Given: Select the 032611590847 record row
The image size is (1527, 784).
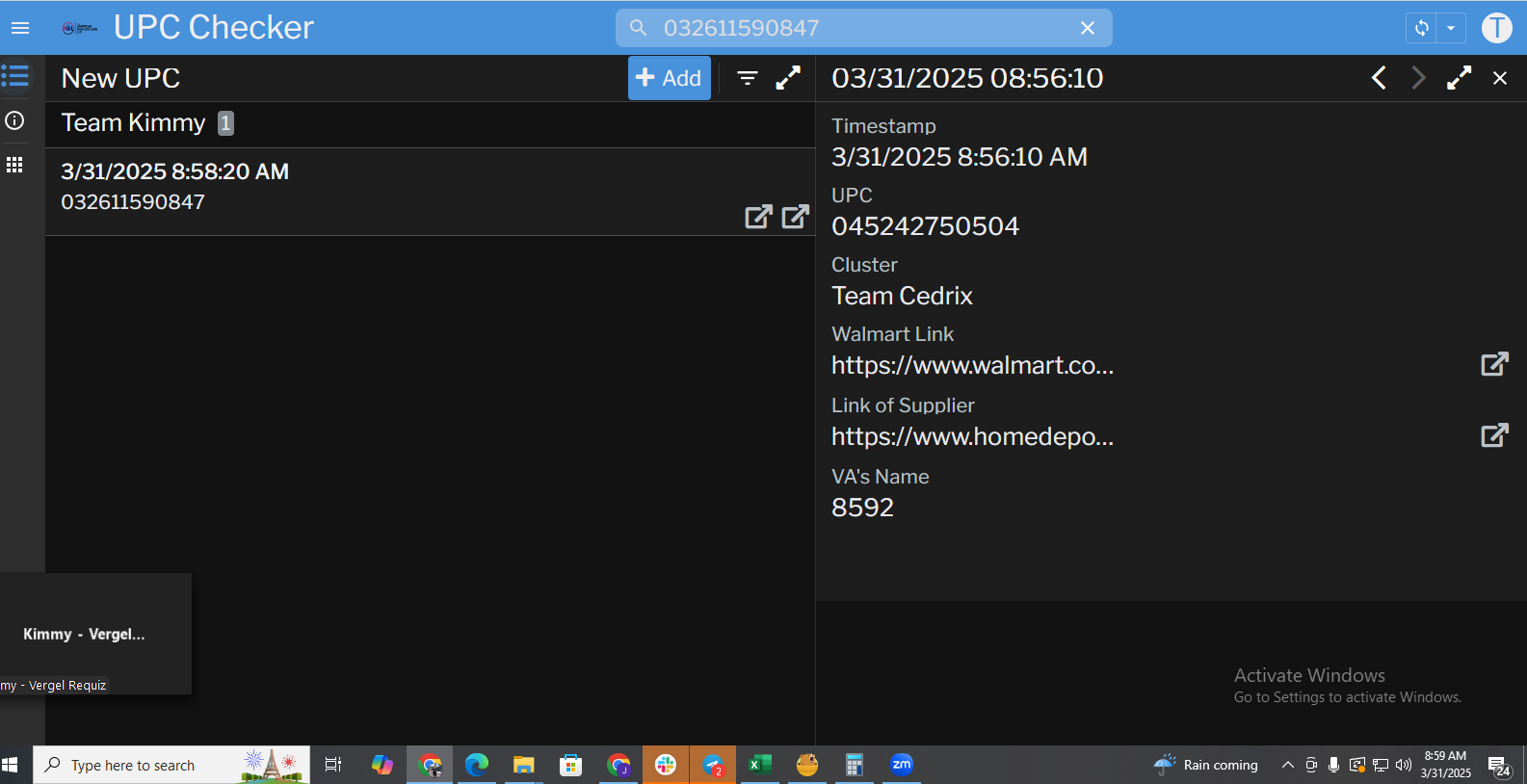Looking at the screenshot, I should point(385,188).
